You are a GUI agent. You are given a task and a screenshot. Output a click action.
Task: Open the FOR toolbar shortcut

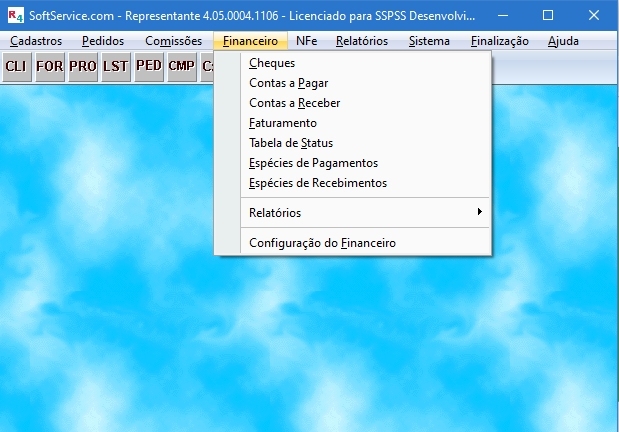[x=49, y=66]
